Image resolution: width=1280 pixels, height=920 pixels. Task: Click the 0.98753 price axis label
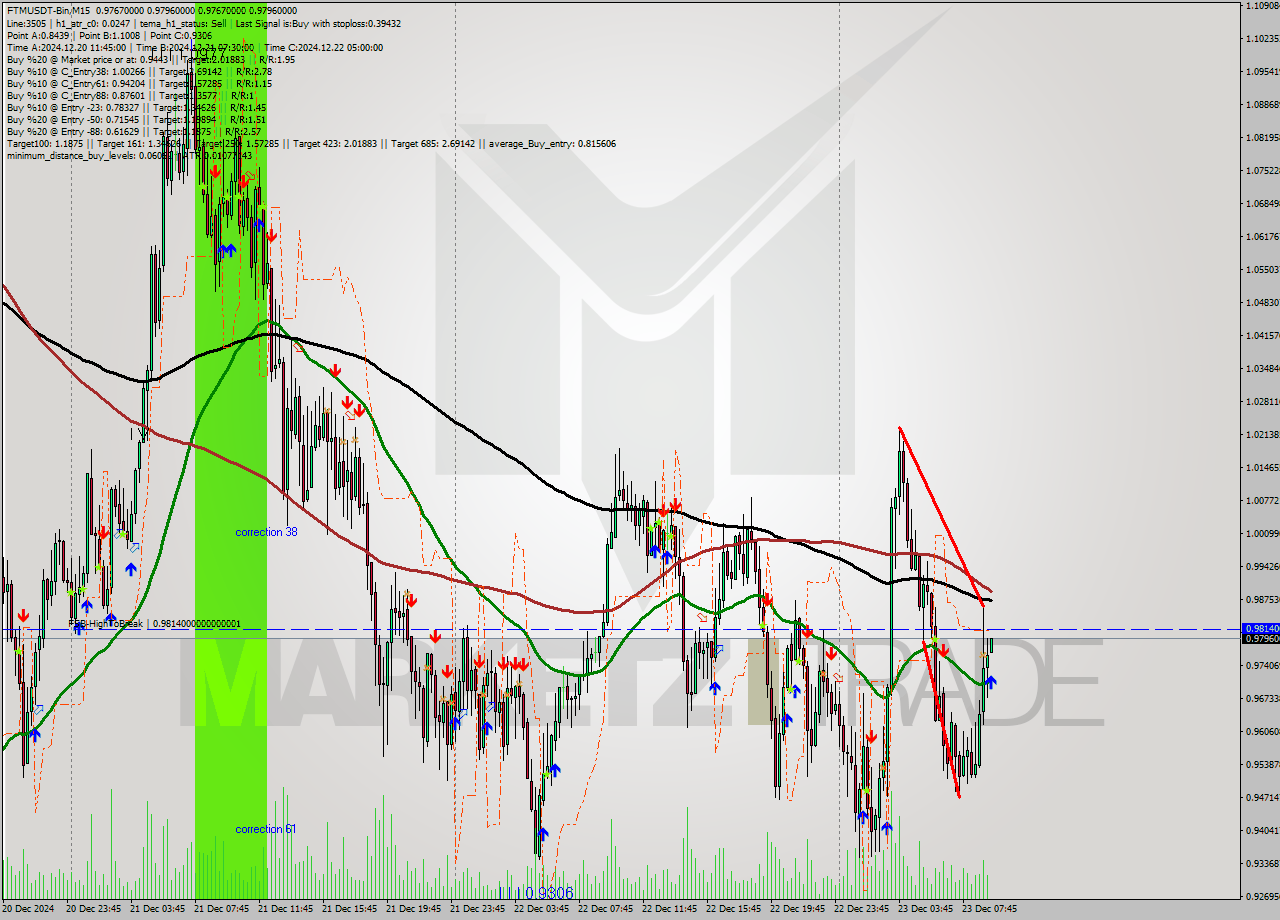[1262, 599]
